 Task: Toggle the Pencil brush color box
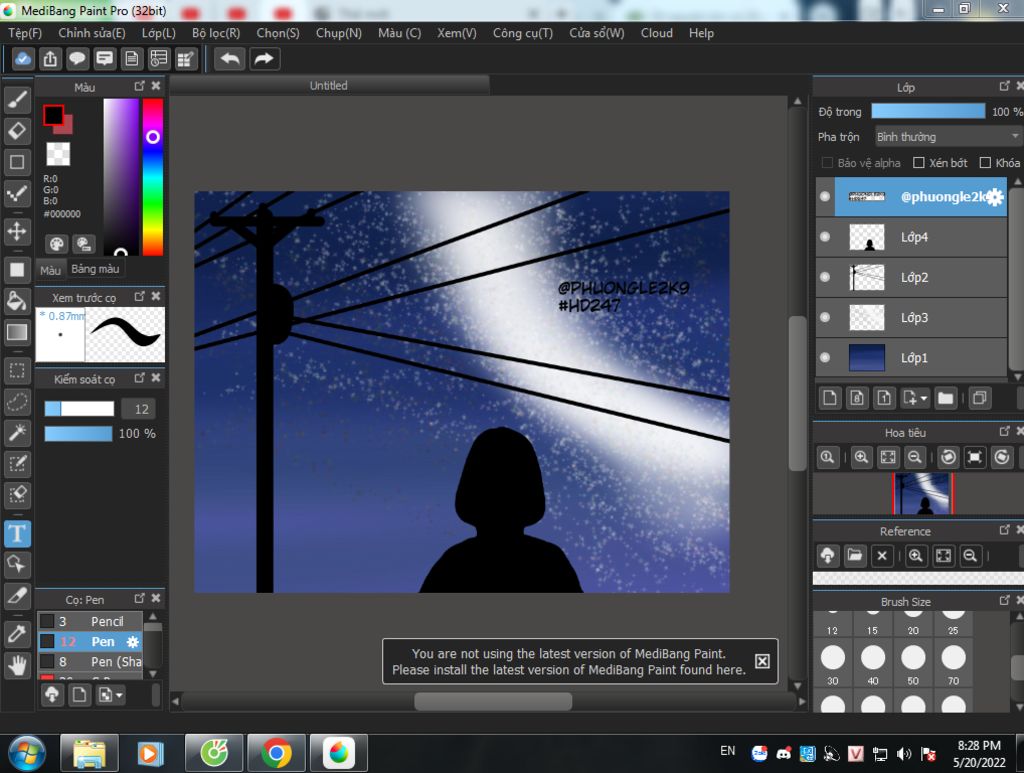pos(47,621)
